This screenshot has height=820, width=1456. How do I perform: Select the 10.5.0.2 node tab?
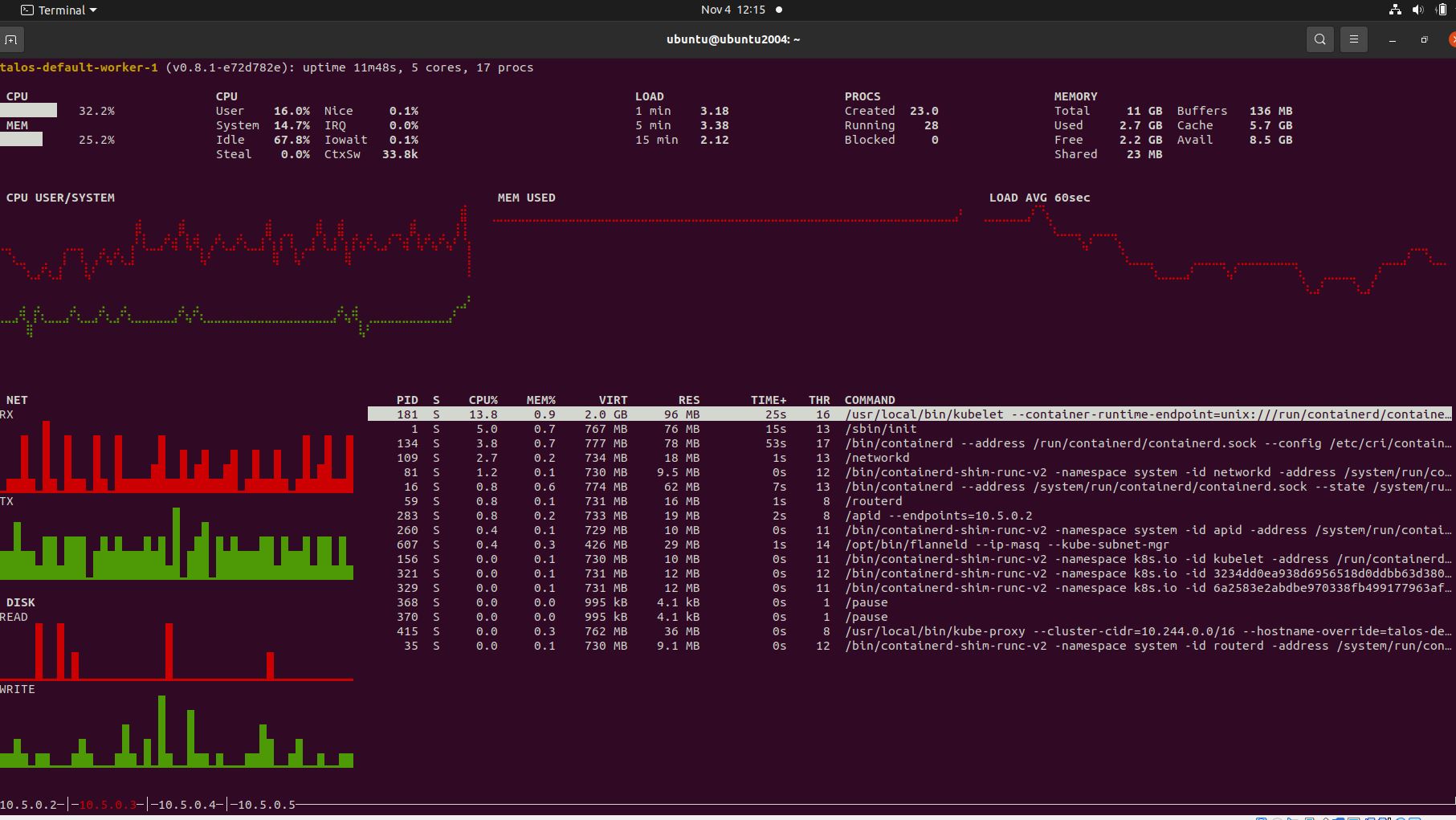coord(29,805)
